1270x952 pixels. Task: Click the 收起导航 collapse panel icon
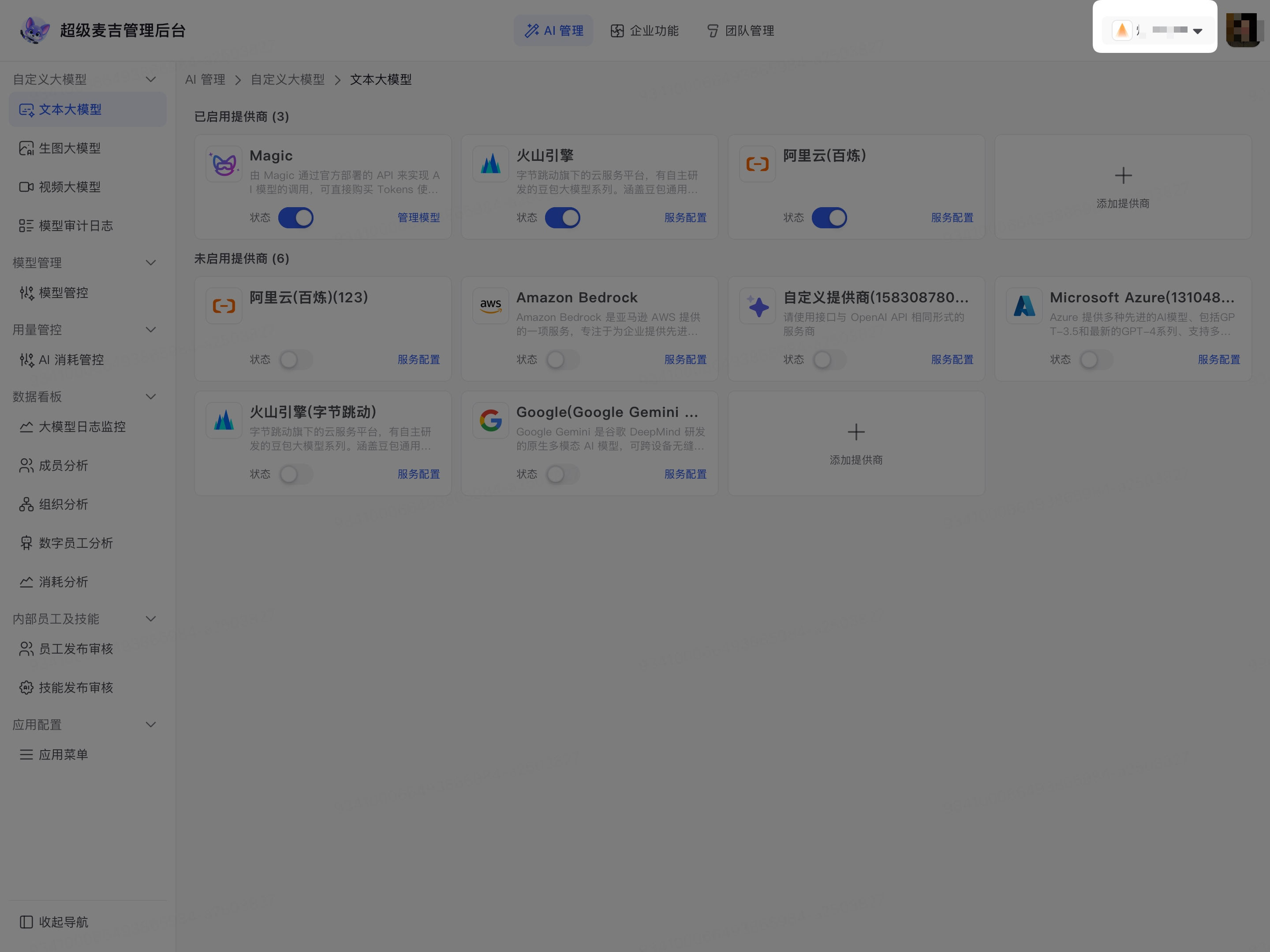tap(26, 922)
